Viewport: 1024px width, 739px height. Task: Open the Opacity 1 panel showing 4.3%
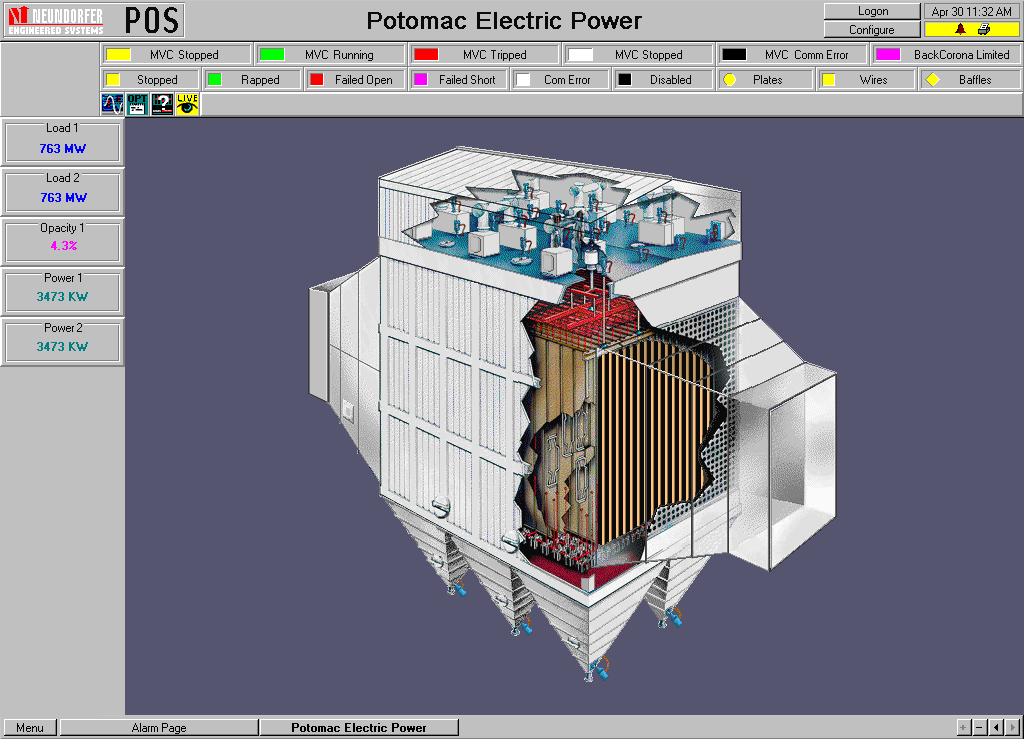tap(63, 242)
